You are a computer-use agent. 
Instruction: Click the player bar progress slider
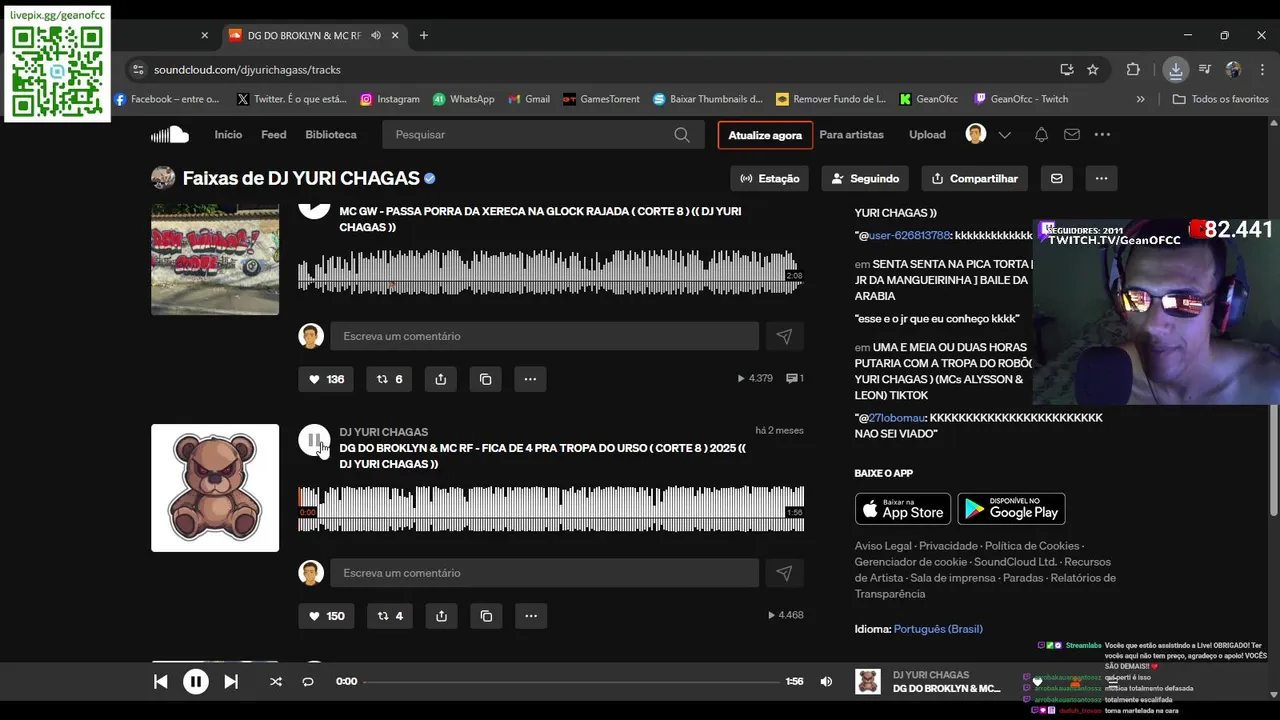coord(571,682)
